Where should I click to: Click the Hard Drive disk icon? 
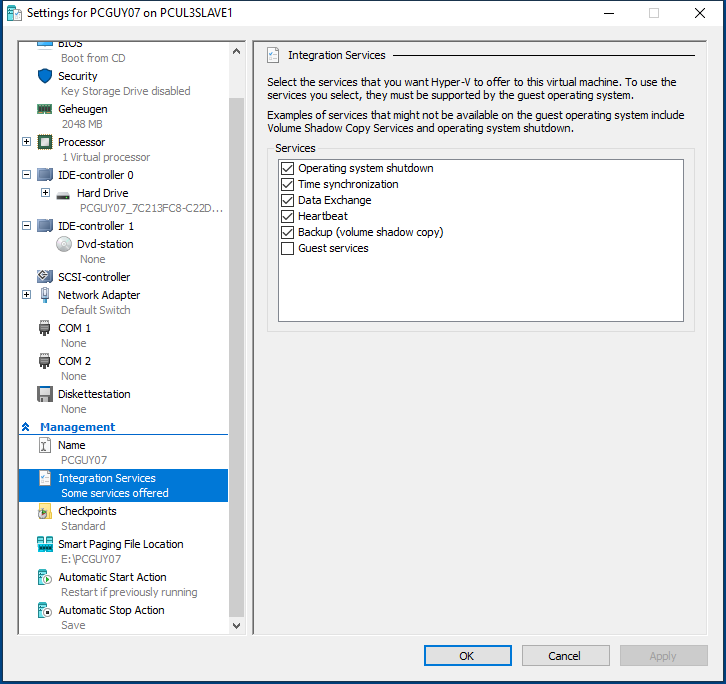[x=63, y=195]
